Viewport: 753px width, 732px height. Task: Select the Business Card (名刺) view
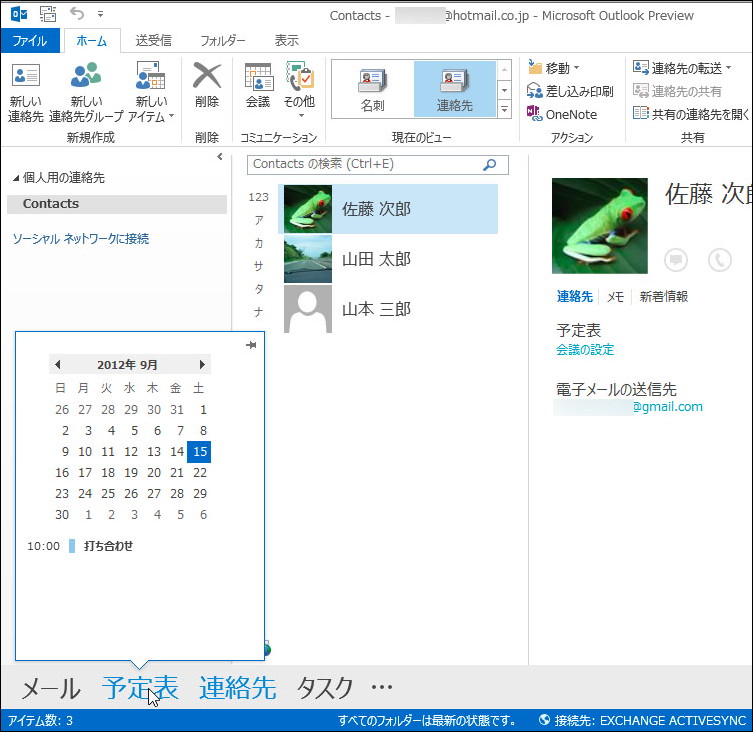tap(373, 90)
